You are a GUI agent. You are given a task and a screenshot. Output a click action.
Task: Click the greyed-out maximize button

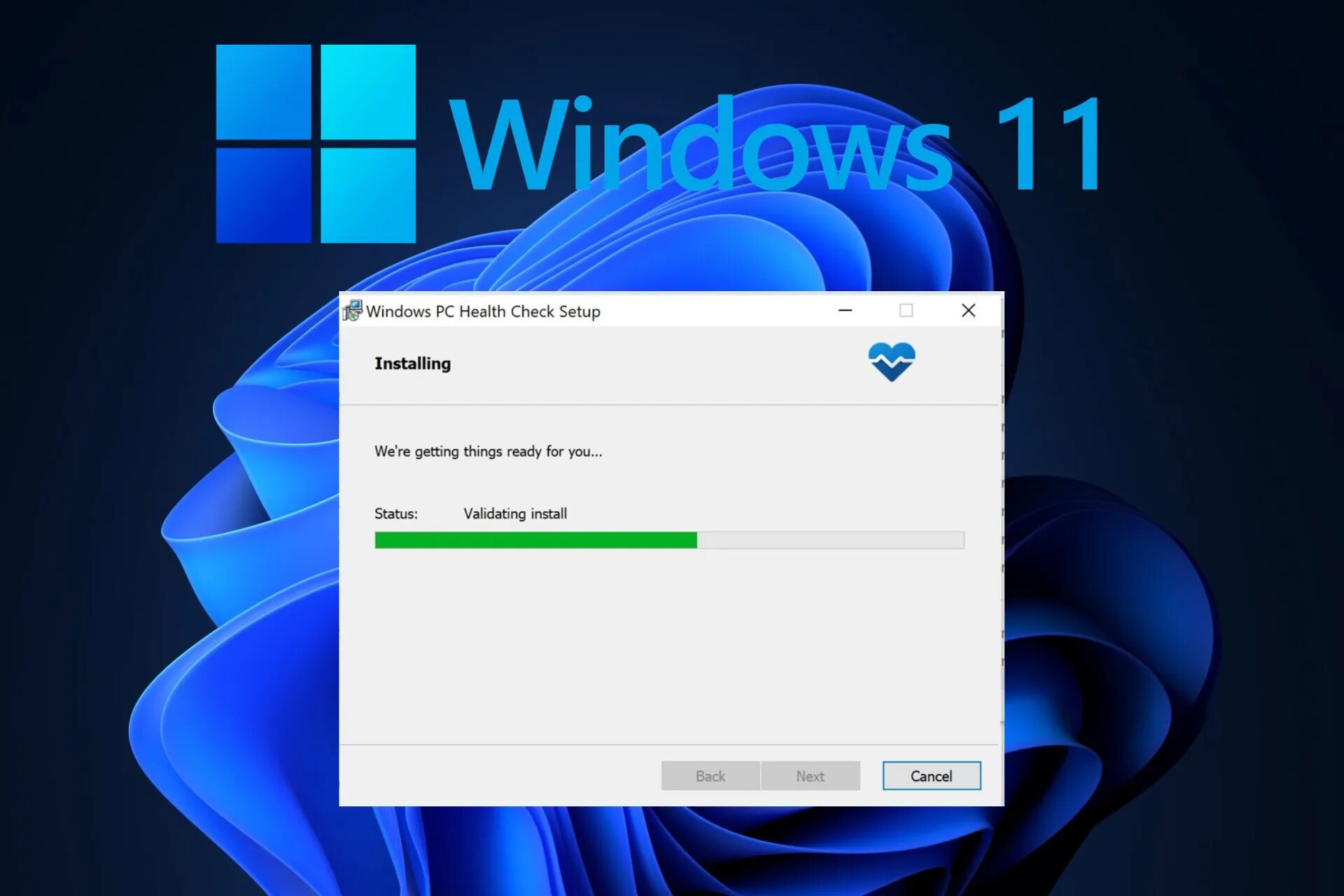[906, 310]
